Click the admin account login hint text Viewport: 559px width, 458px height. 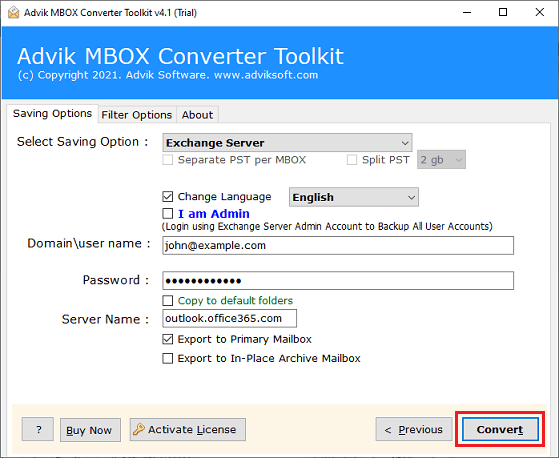(327, 227)
